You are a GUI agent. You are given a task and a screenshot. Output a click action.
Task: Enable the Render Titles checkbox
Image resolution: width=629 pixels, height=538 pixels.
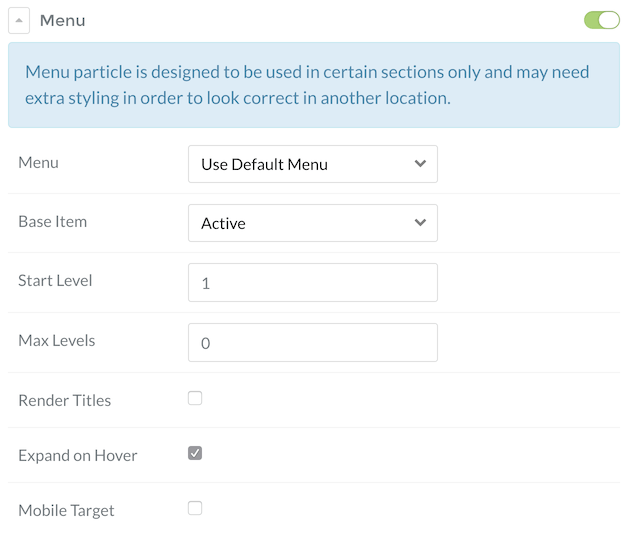(x=195, y=398)
